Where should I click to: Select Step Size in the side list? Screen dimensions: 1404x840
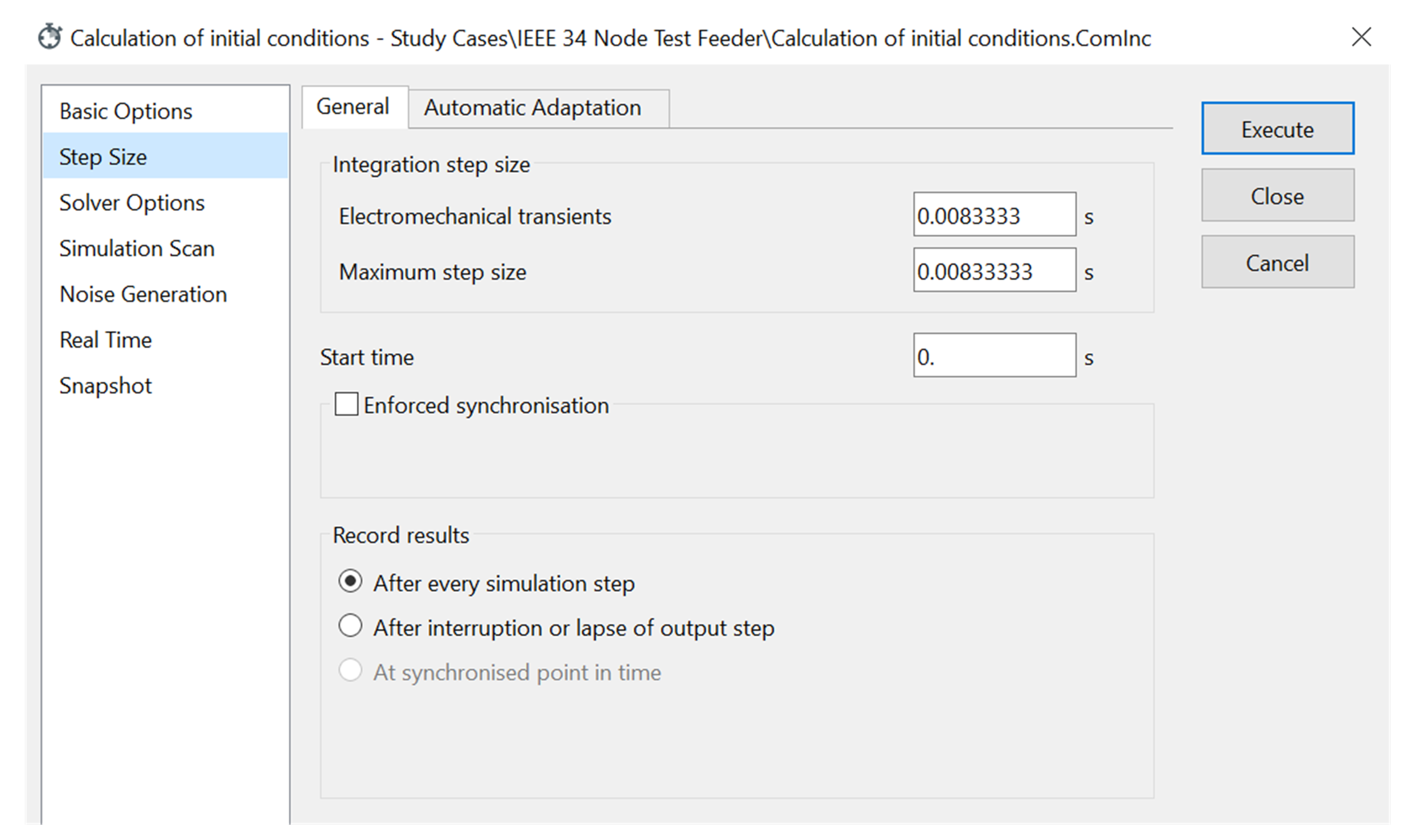tap(103, 157)
